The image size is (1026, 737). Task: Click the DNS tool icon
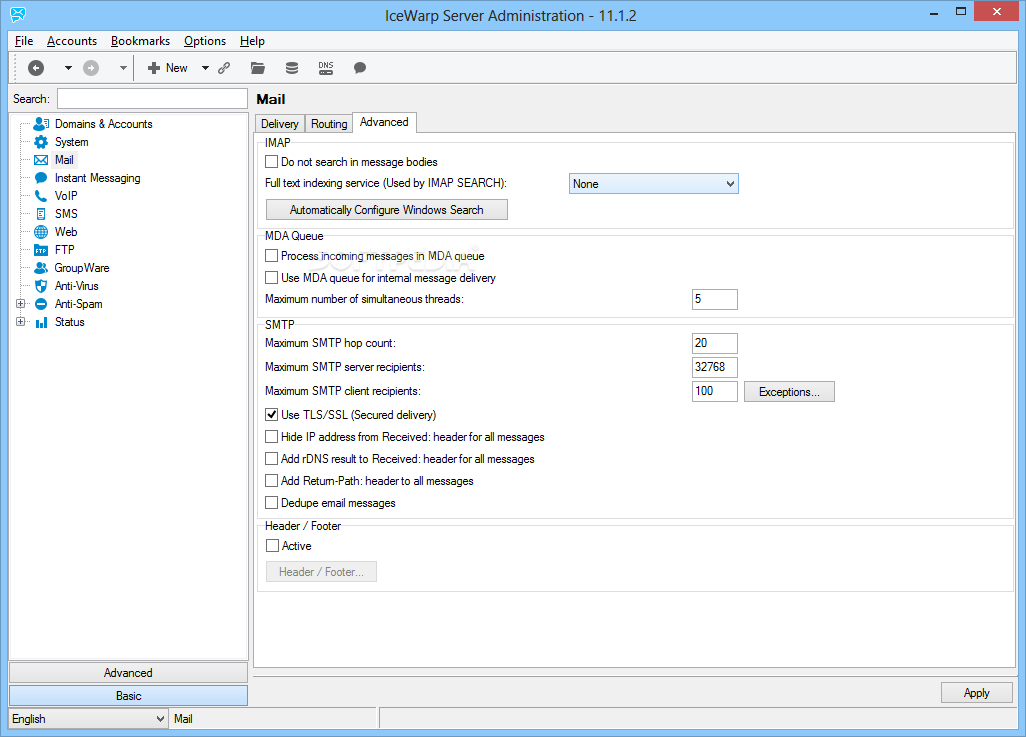point(326,68)
